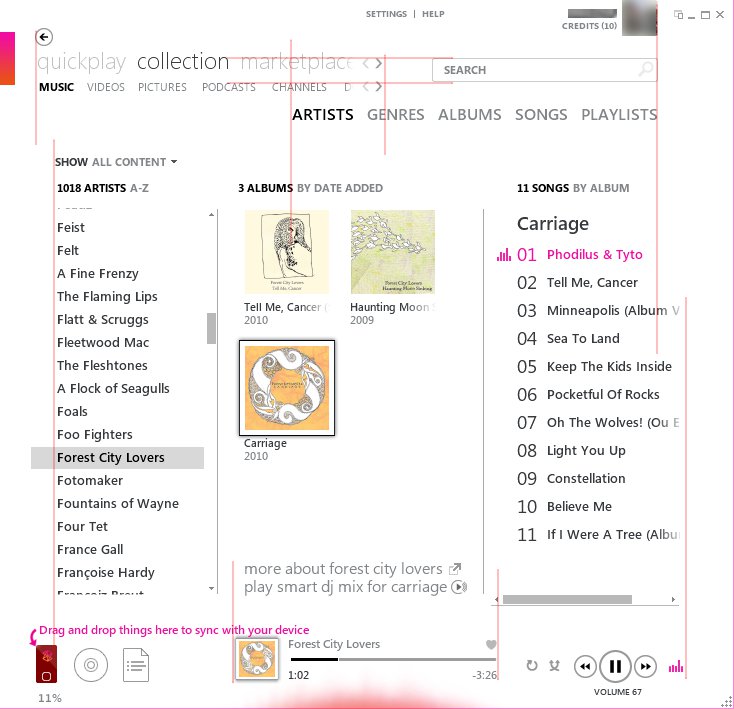Select the Channels tab

tap(299, 87)
